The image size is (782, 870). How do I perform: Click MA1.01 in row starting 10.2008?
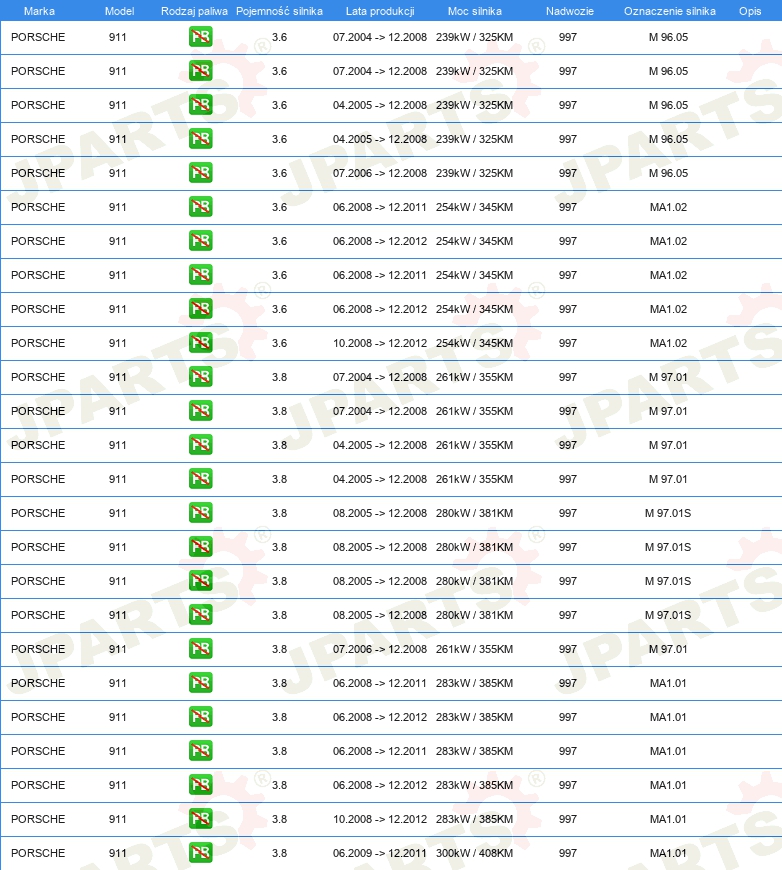click(x=668, y=819)
